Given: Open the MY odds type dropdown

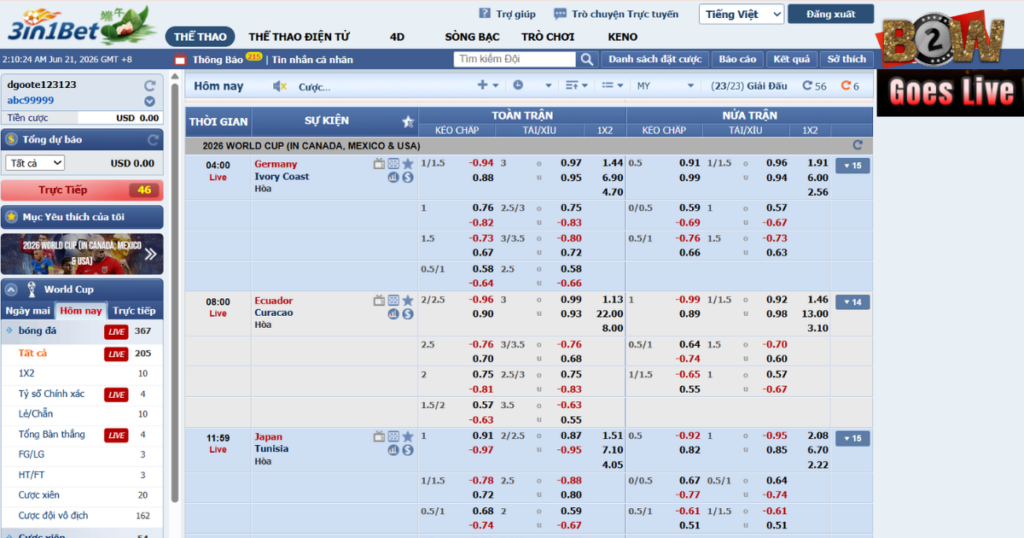Looking at the screenshot, I should pyautogui.click(x=665, y=86).
